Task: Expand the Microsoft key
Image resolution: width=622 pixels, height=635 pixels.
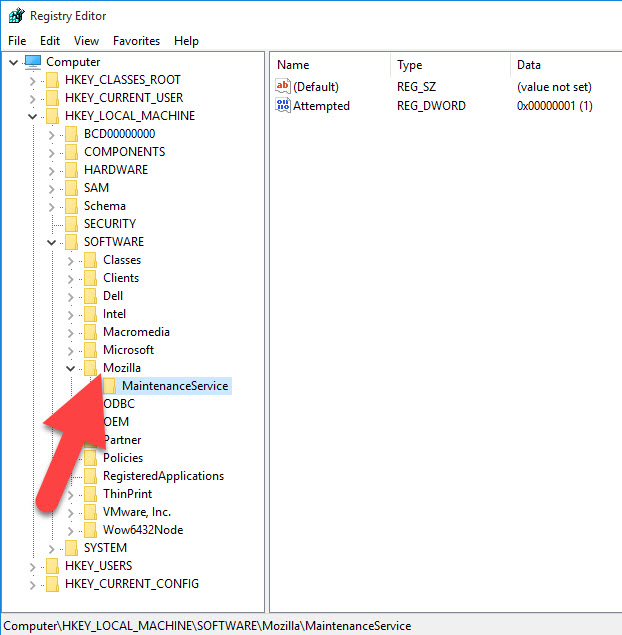Action: 70,351
